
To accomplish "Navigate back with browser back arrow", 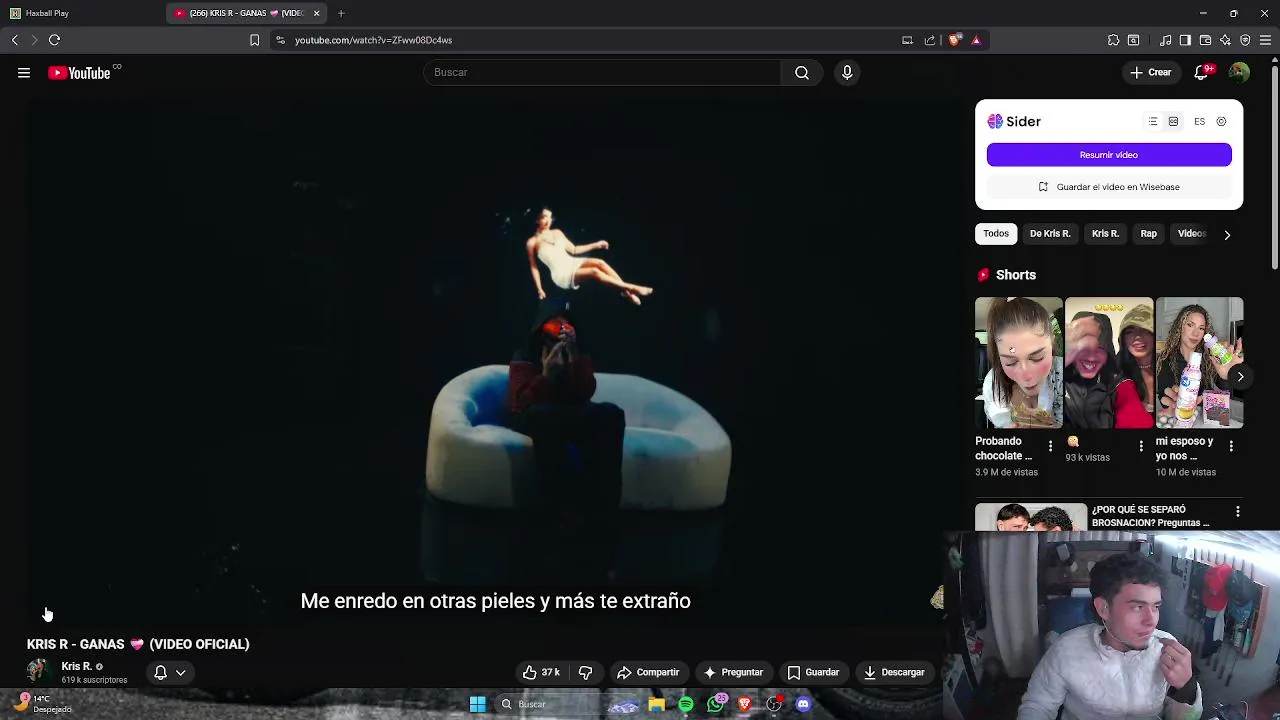I will [14, 40].
